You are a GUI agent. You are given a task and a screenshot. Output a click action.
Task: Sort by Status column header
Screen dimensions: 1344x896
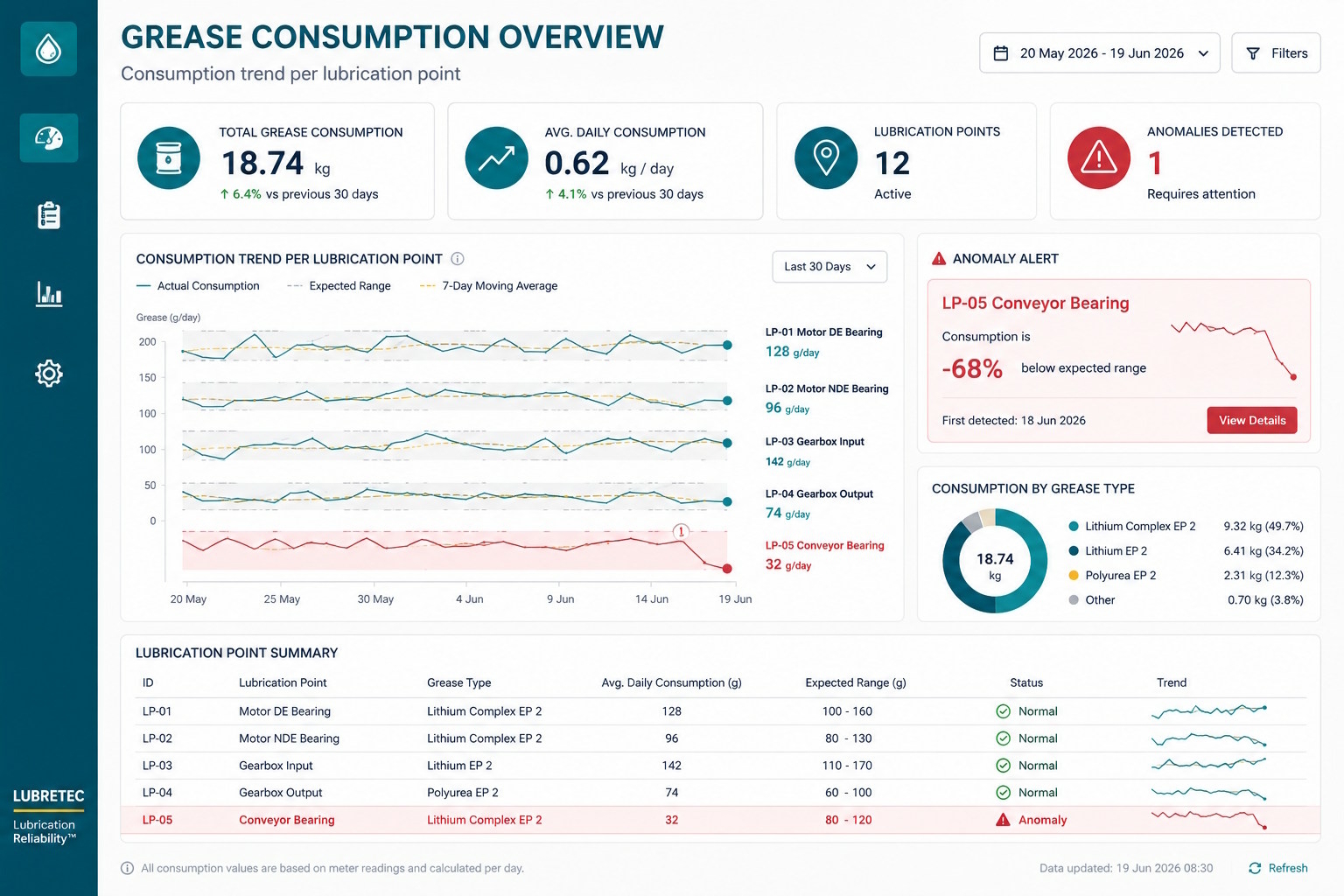click(x=1026, y=682)
